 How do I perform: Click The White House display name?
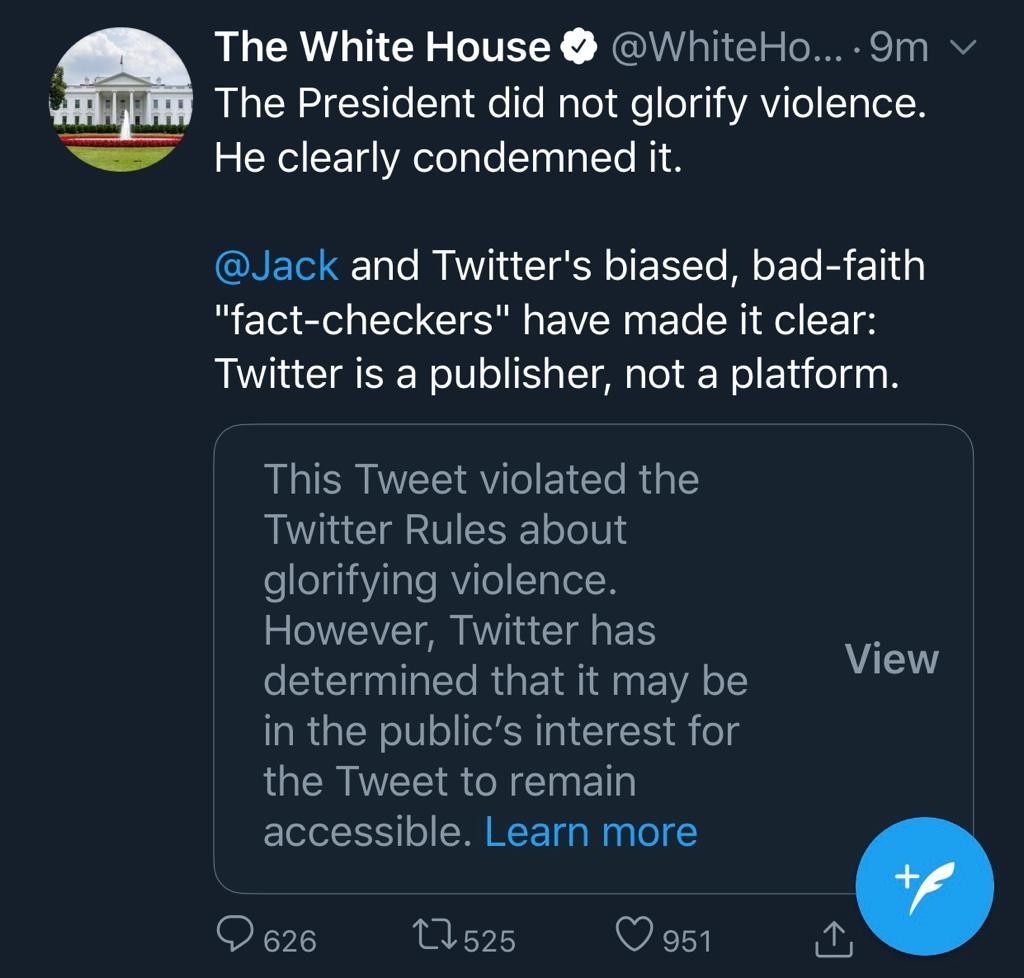[382, 47]
